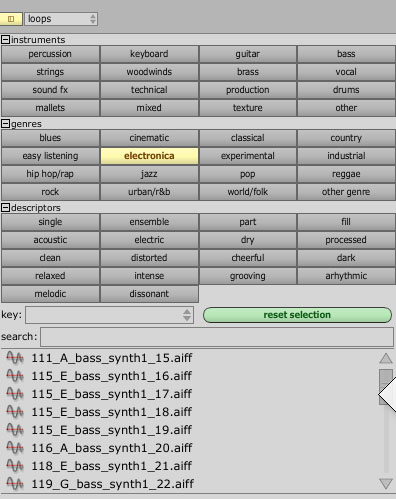Click waveform icon beside 116_A_bass_synth1_20.aiff
Image resolution: width=396 pixels, height=499 pixels.
(x=15, y=448)
